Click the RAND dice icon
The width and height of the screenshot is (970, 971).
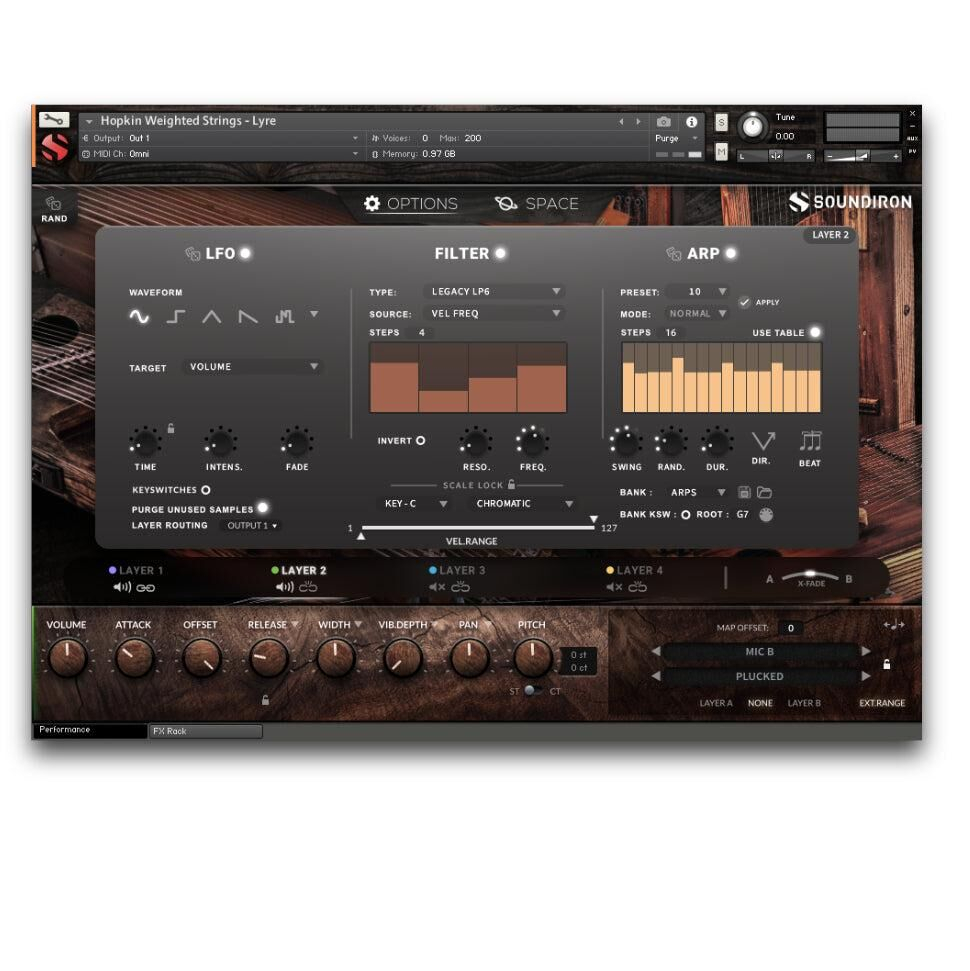point(54,204)
